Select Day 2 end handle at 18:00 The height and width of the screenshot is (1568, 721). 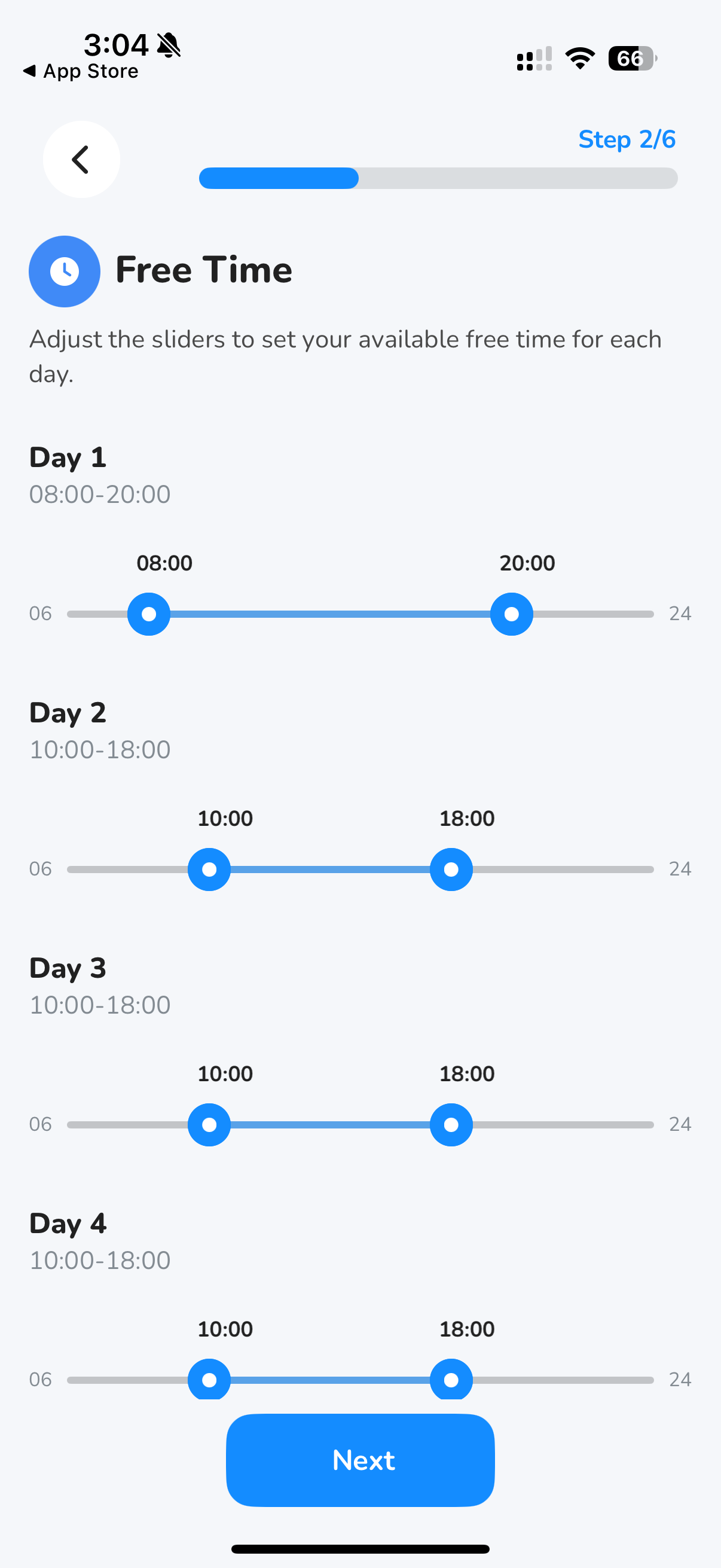pos(451,870)
